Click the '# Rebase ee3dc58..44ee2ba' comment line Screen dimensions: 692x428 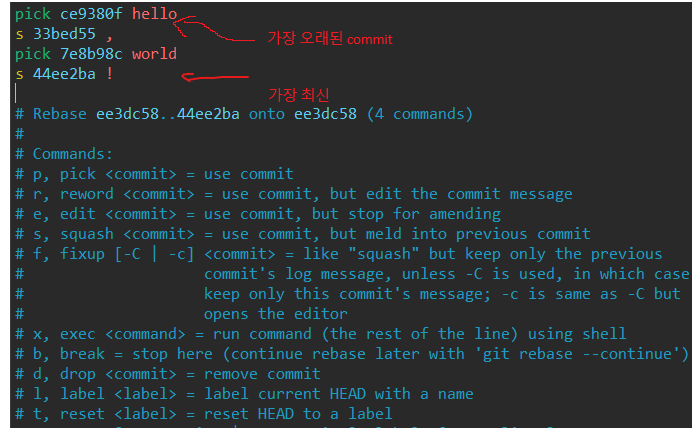pyautogui.click(x=244, y=114)
